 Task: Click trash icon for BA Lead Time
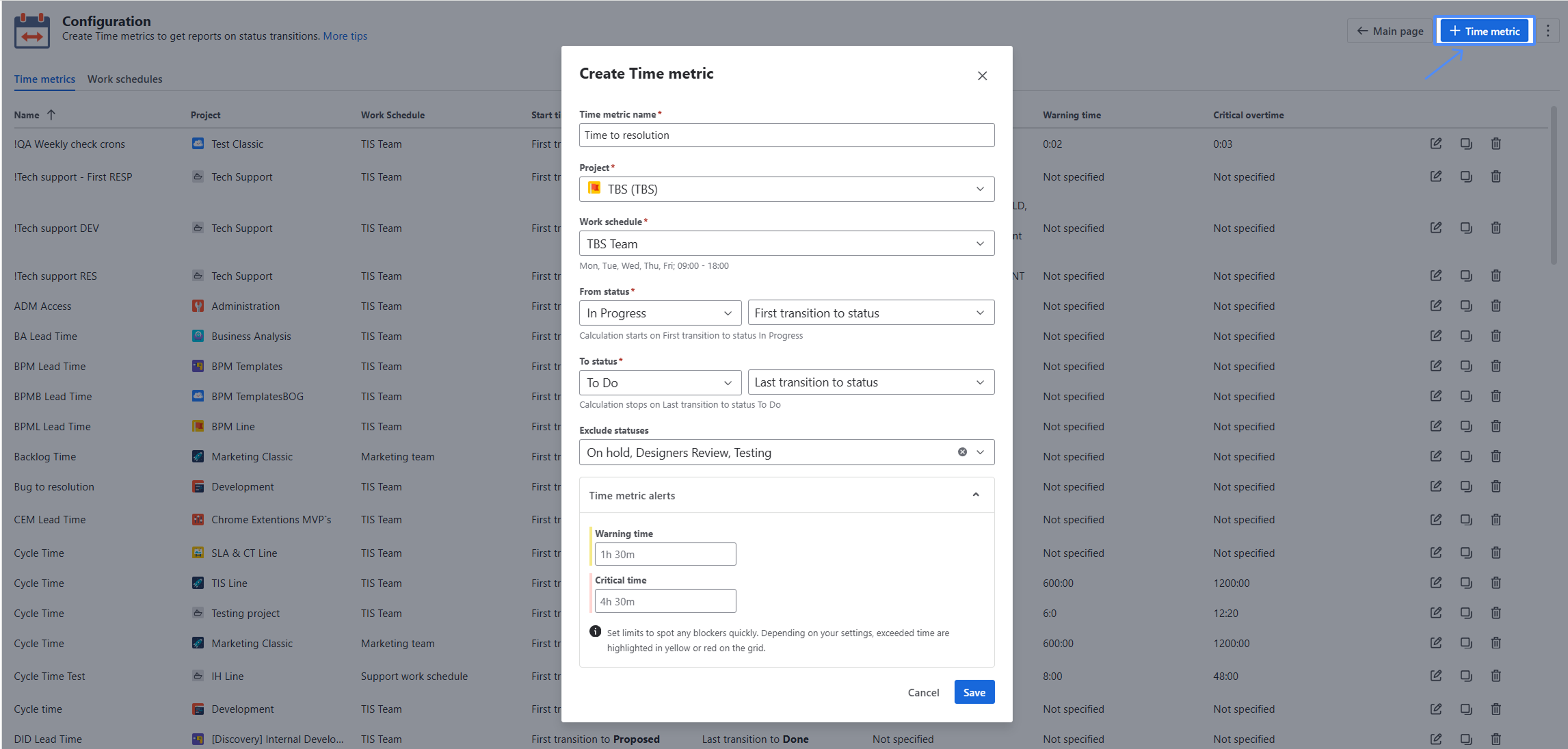pyautogui.click(x=1496, y=336)
